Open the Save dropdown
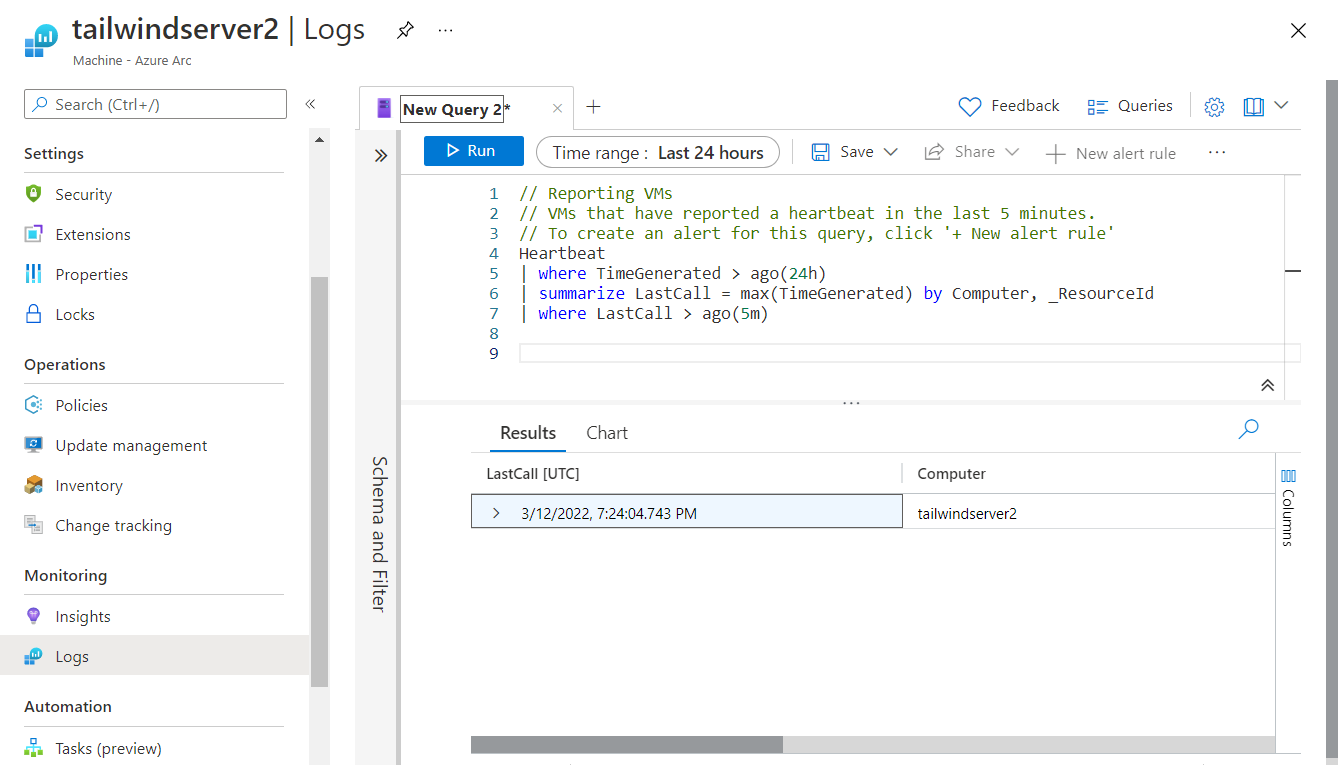 tap(855, 152)
